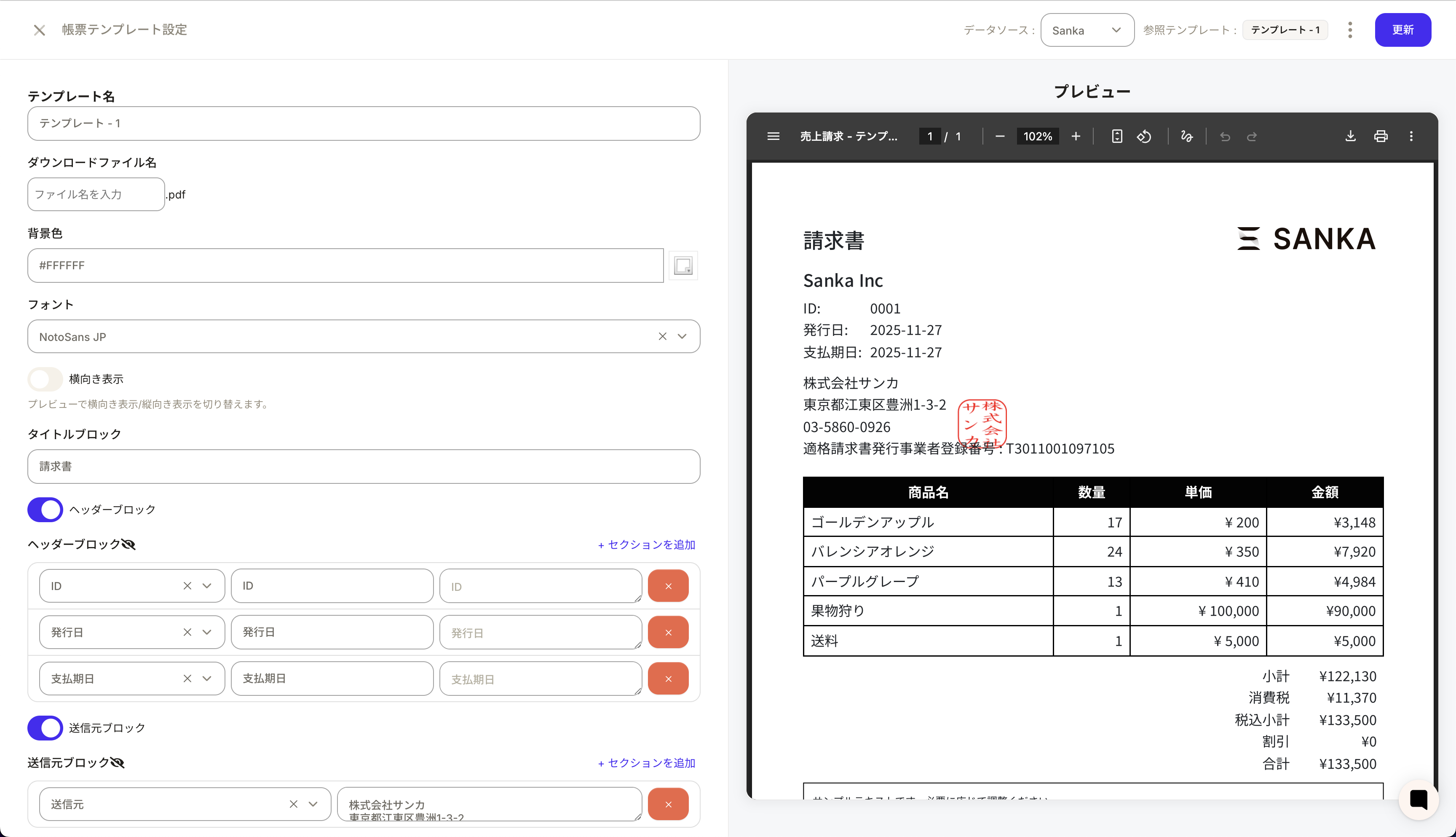Download the previewed PDF invoice

point(1350,136)
